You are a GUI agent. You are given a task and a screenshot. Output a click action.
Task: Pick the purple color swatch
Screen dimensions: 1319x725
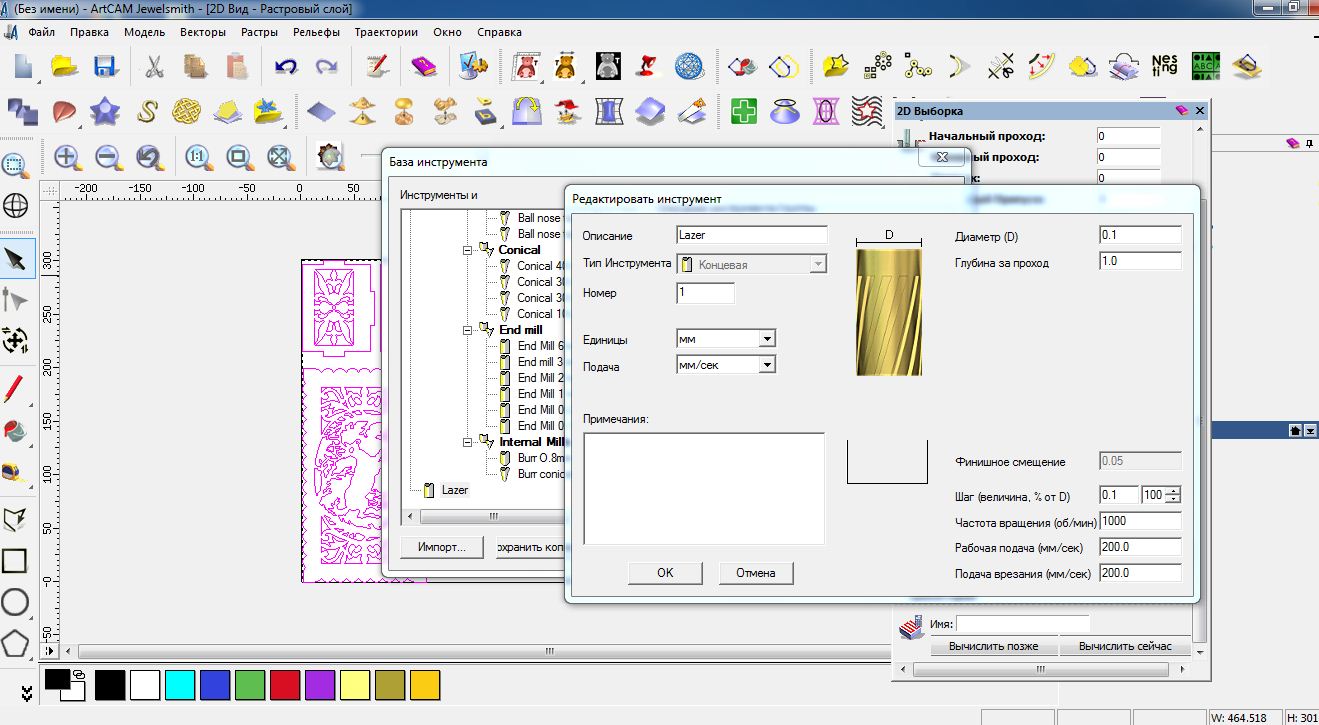(320, 685)
